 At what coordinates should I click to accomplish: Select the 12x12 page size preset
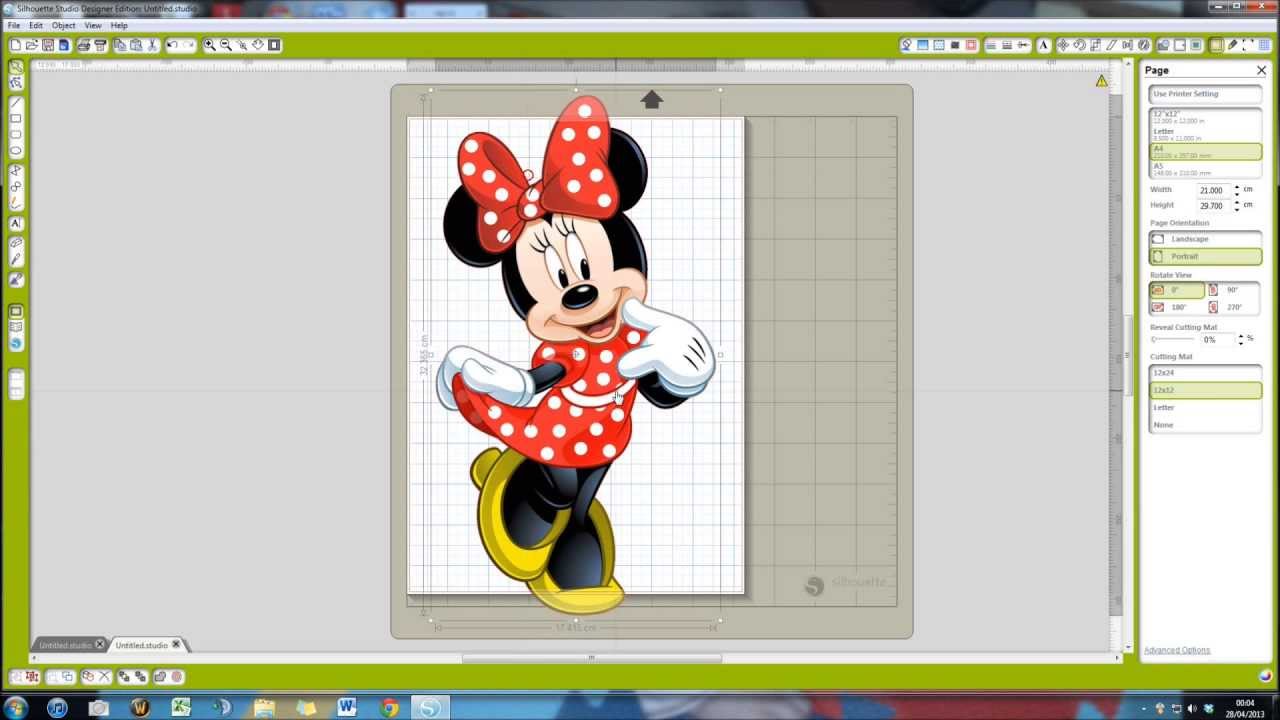click(x=1205, y=117)
